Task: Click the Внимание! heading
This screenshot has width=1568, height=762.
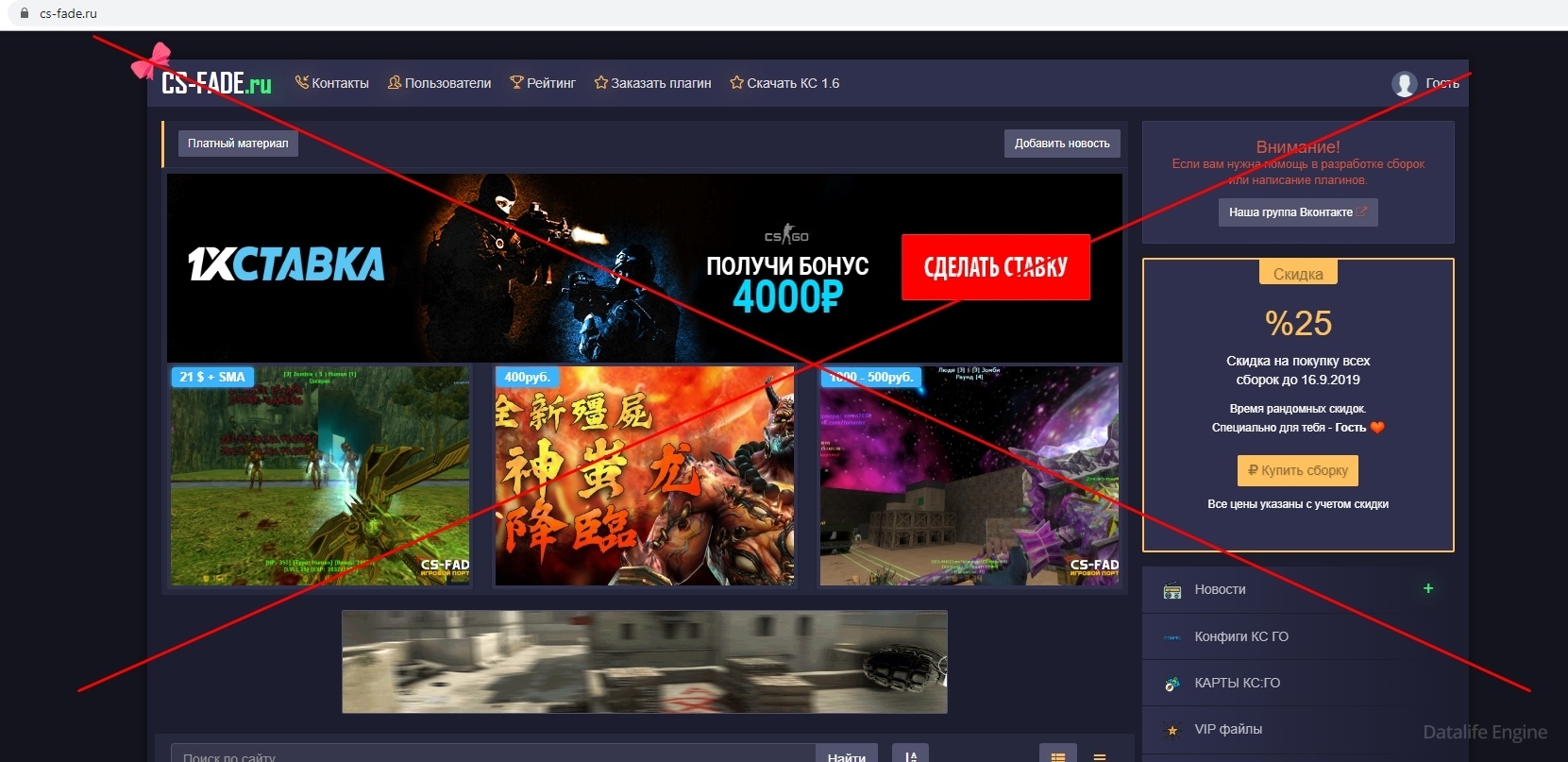Action: click(1298, 147)
